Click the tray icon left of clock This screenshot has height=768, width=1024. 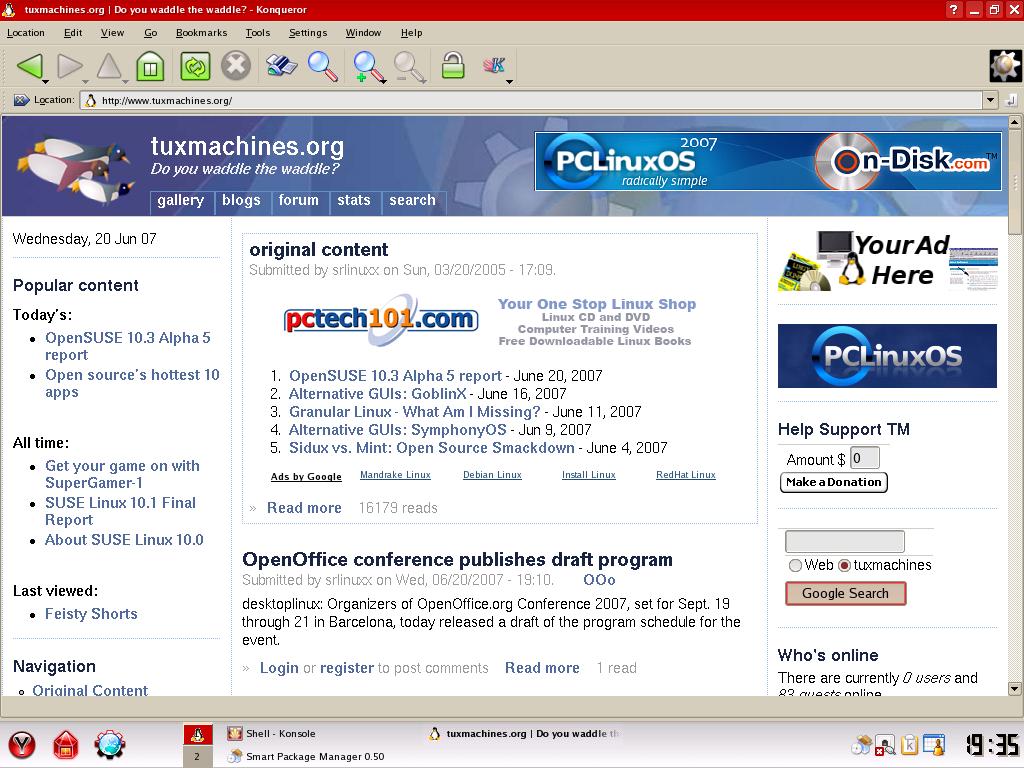[x=935, y=744]
